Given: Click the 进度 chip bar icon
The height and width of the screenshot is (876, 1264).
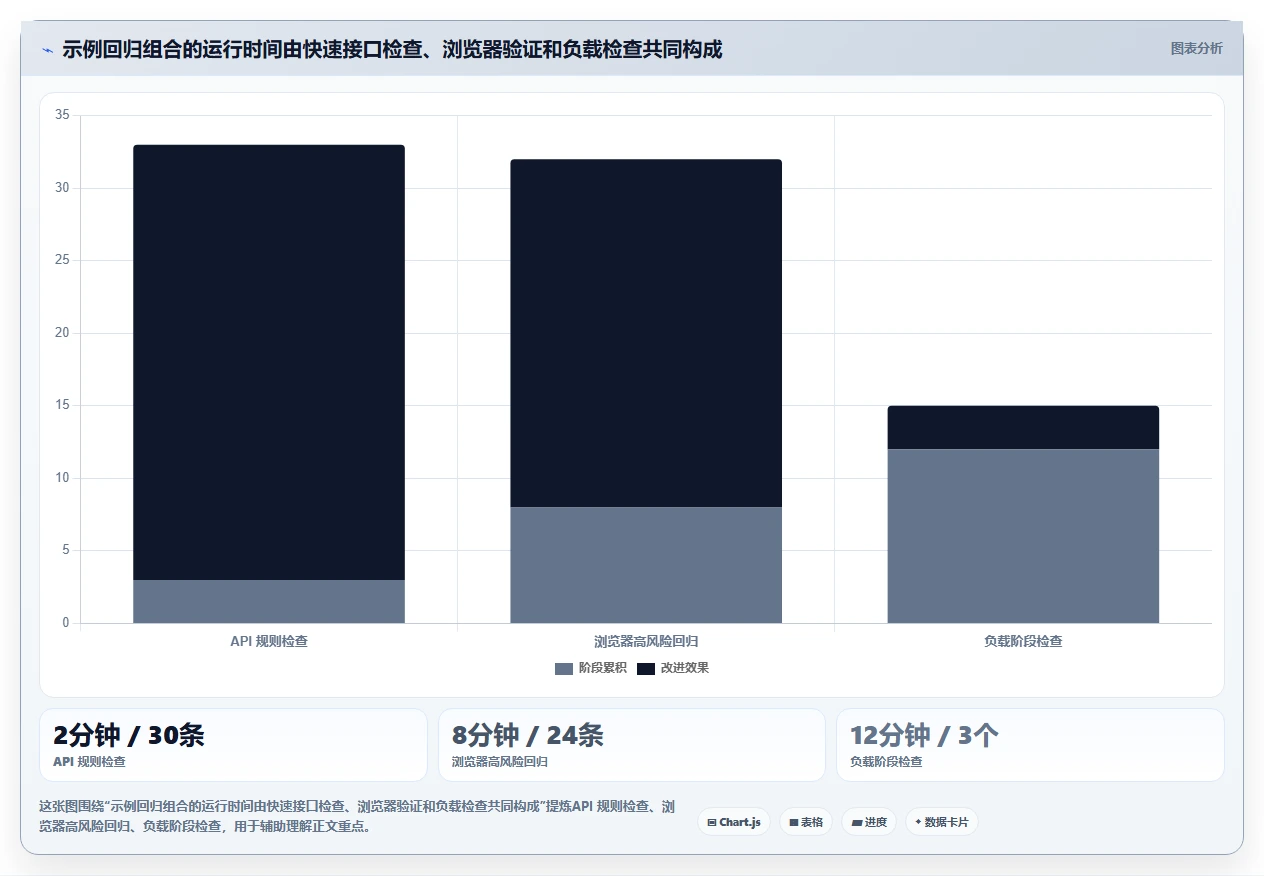Looking at the screenshot, I should pos(856,823).
